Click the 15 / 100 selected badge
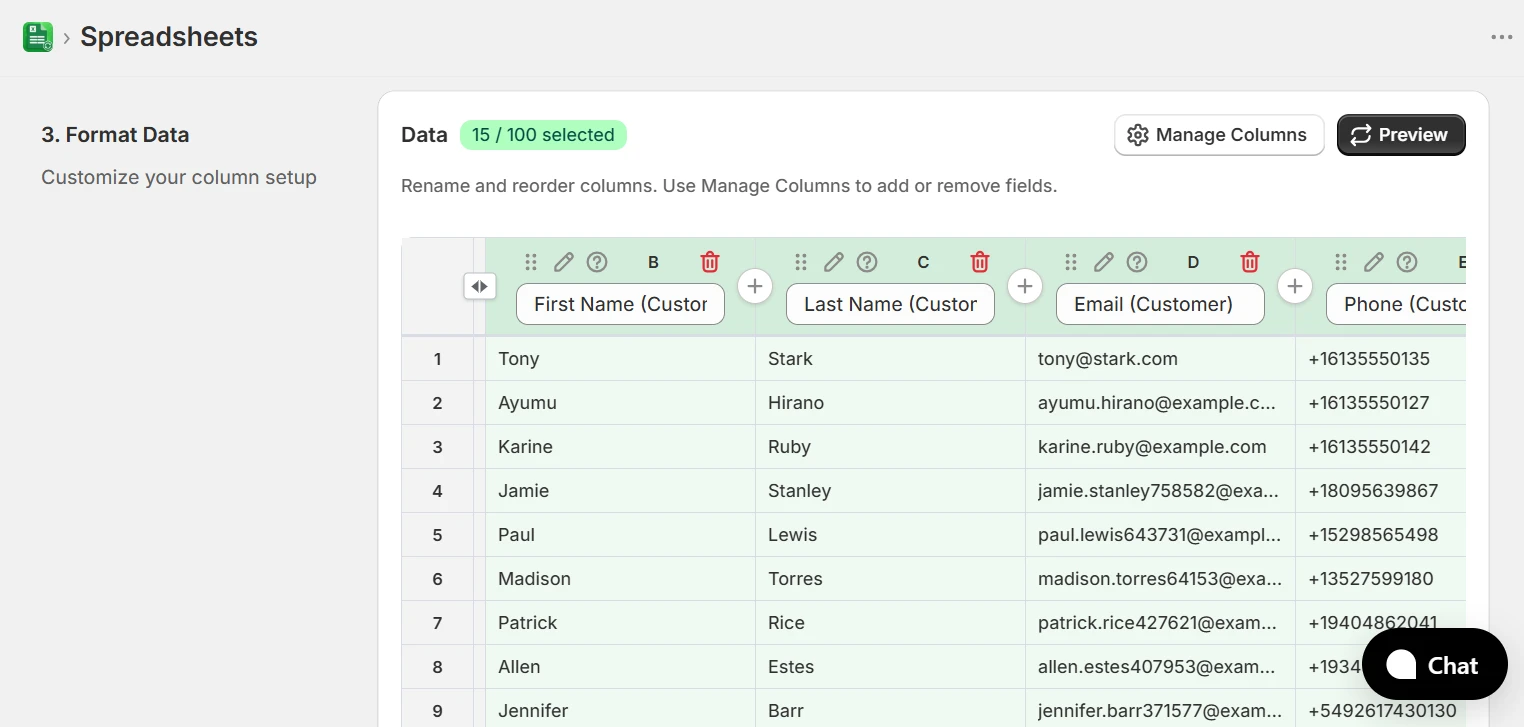The width and height of the screenshot is (1524, 727). tap(543, 135)
